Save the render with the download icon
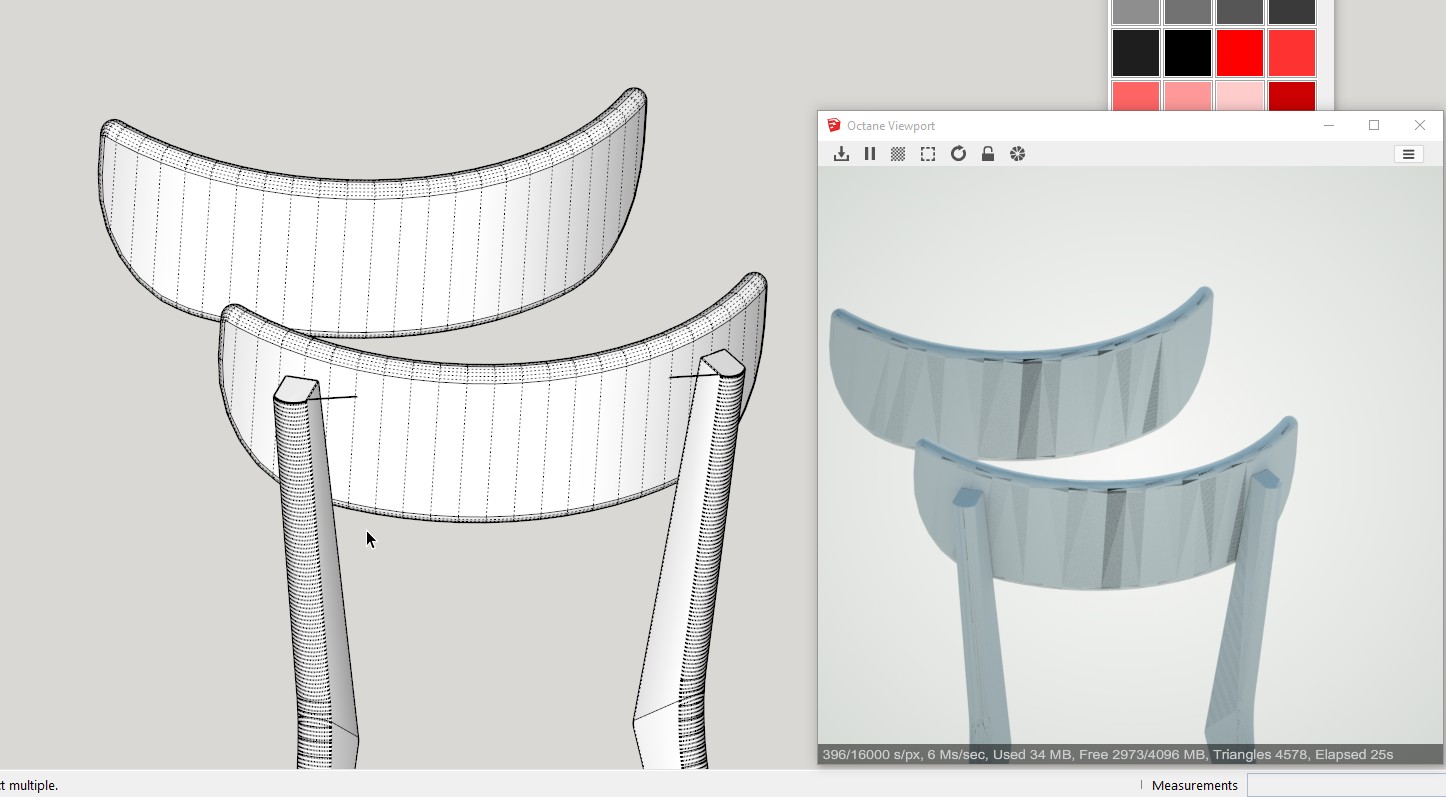The image size is (1446, 797). (841, 154)
